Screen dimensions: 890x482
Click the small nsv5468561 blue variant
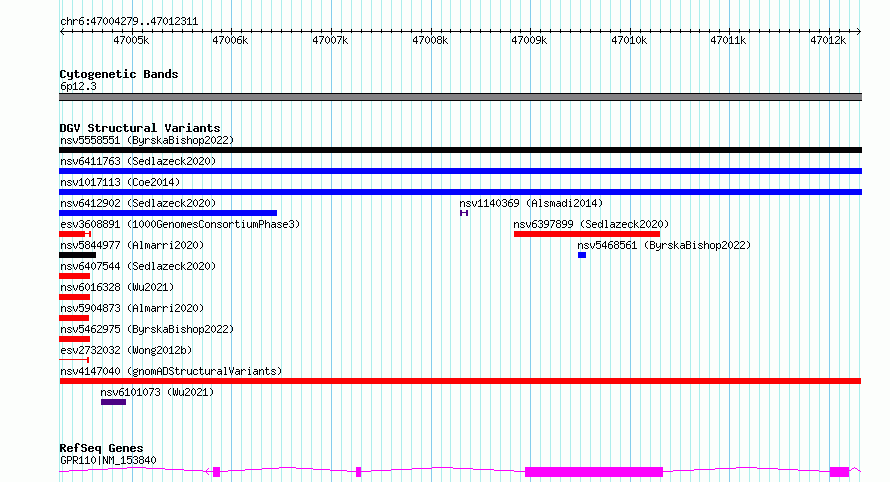(x=582, y=255)
